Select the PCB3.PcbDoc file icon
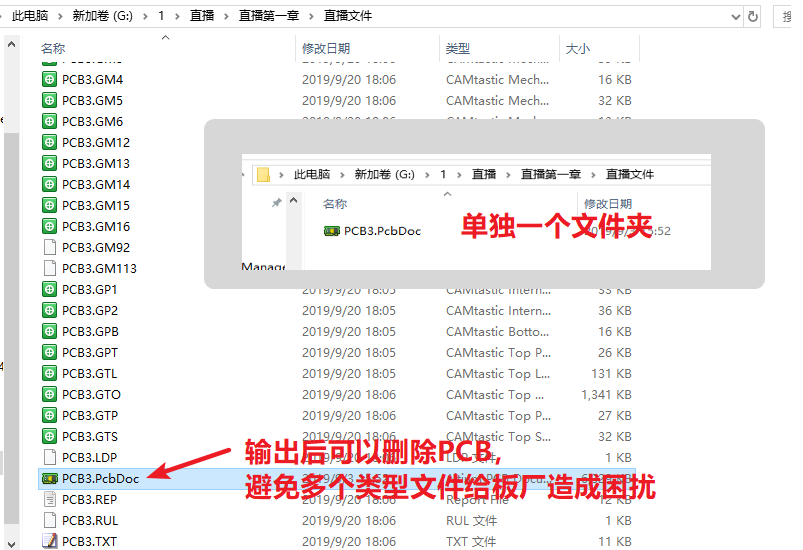The width and height of the screenshot is (803, 550). [x=50, y=478]
